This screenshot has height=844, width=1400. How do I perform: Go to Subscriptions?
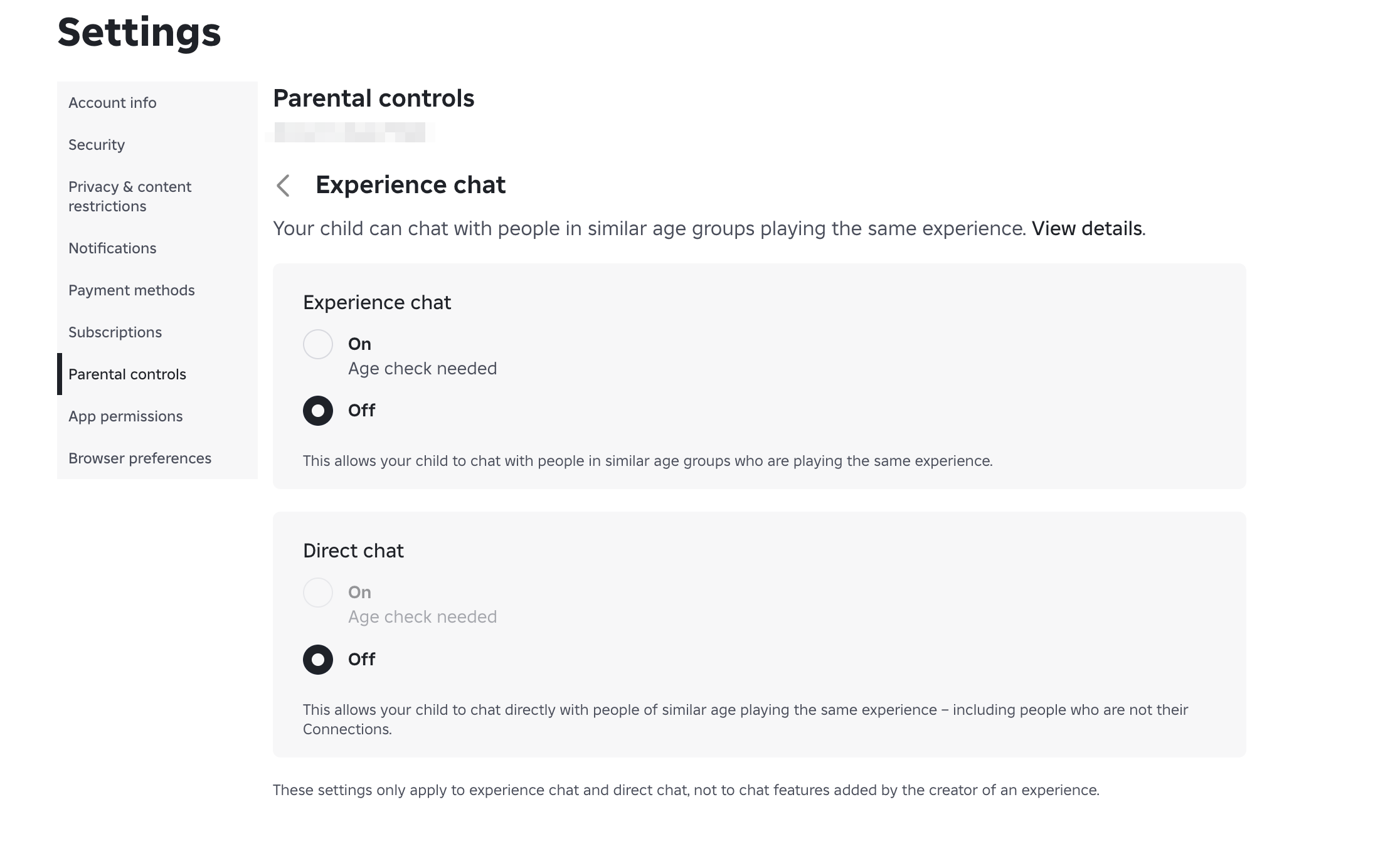[115, 332]
